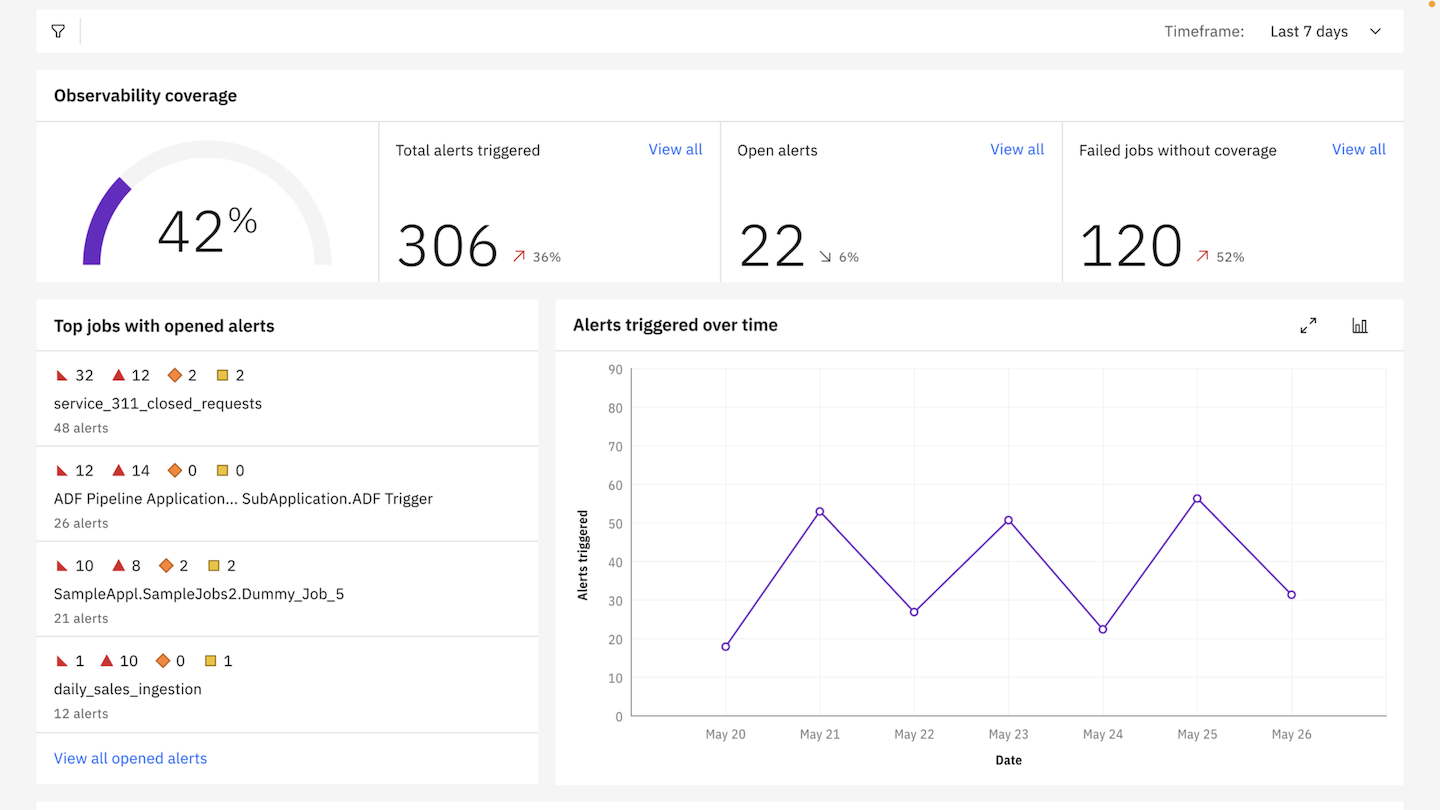View all open alerts
1440x810 pixels.
[1017, 149]
